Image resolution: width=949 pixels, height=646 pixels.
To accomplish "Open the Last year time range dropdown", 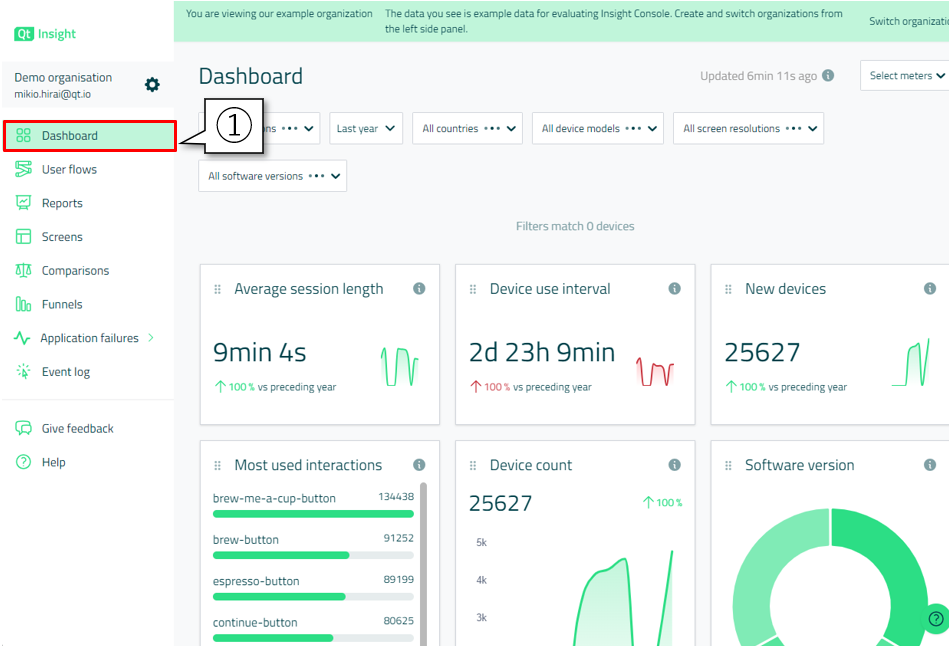I will click(365, 128).
